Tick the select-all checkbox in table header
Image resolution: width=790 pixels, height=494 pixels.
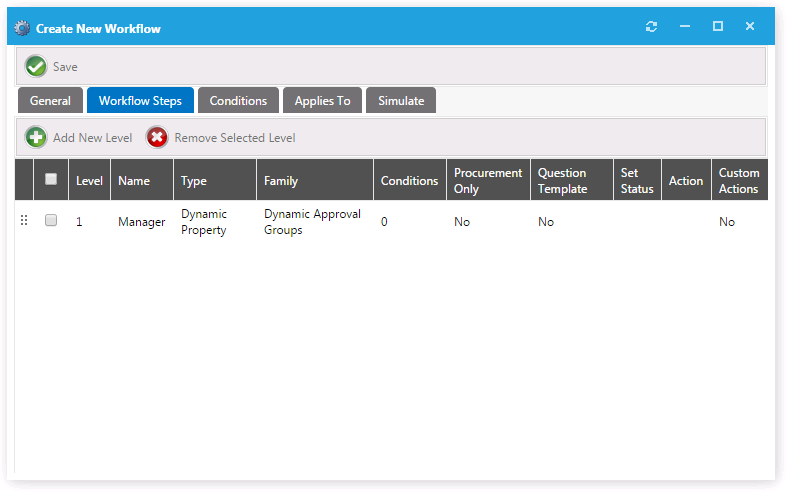51,180
